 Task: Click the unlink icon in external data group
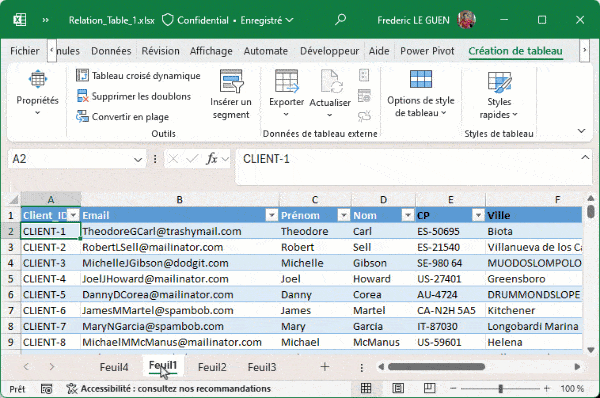click(364, 116)
